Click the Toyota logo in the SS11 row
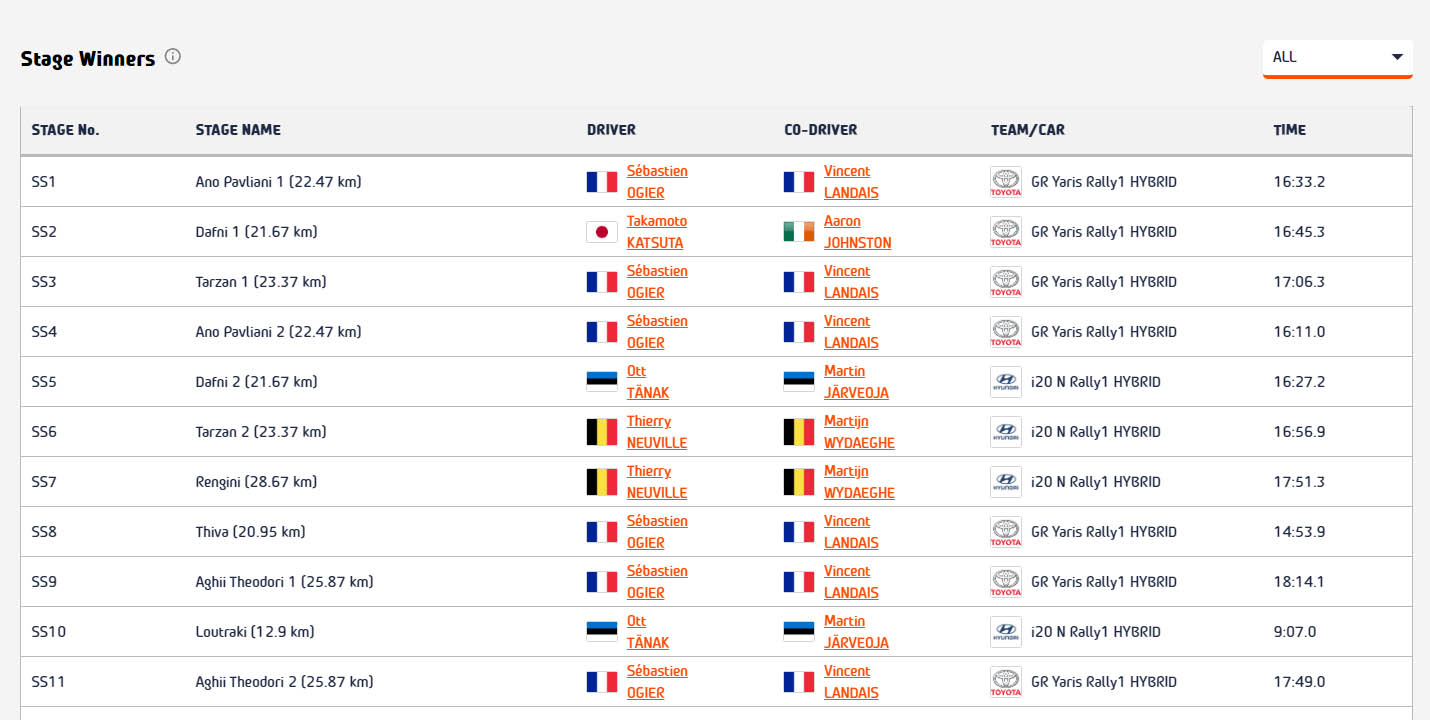Screen dimensions: 1430x720 (x=1006, y=682)
